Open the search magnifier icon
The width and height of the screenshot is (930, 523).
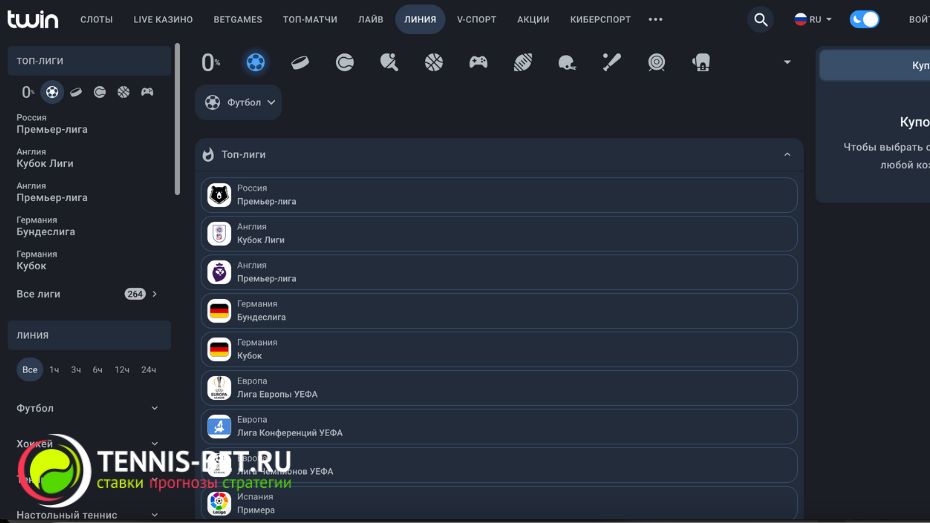[760, 20]
